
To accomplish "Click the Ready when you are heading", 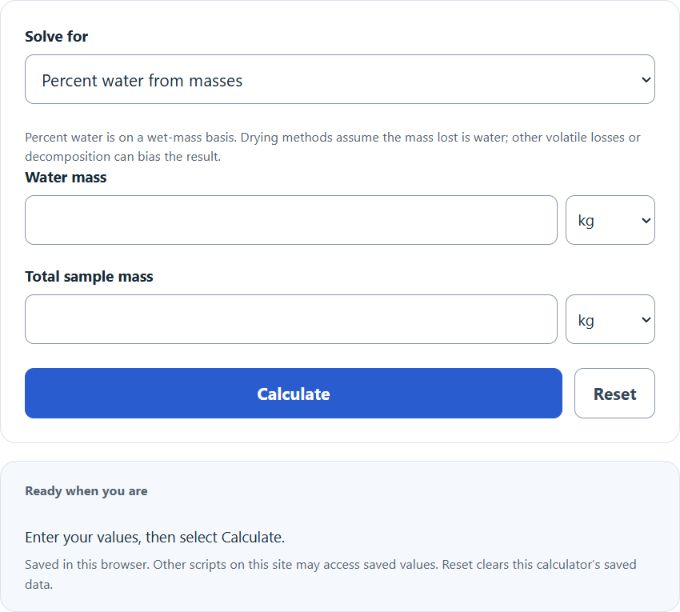I will pyautogui.click(x=86, y=491).
